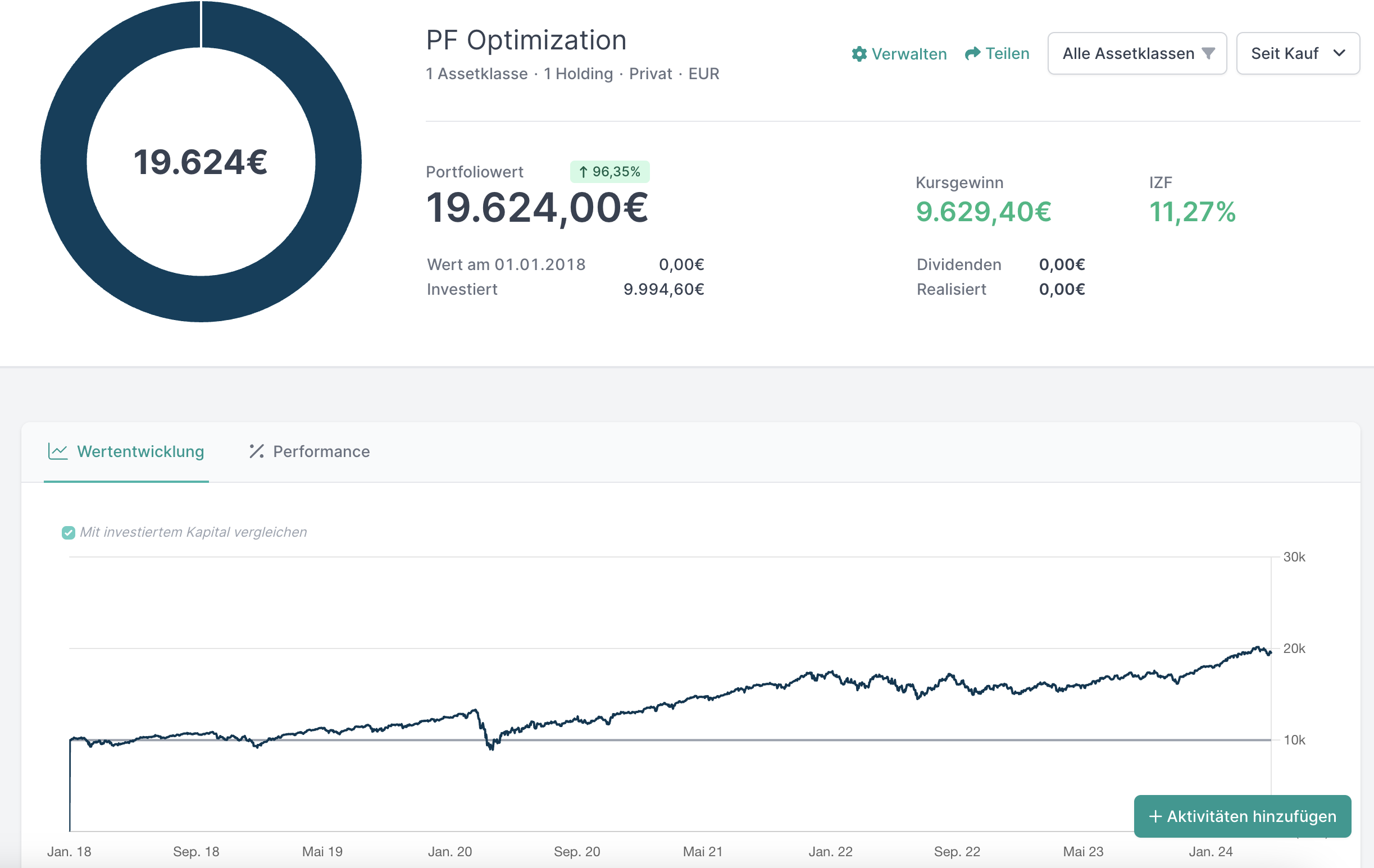
Task: Click the green up-arrow 96,35% badge
Action: pos(609,172)
